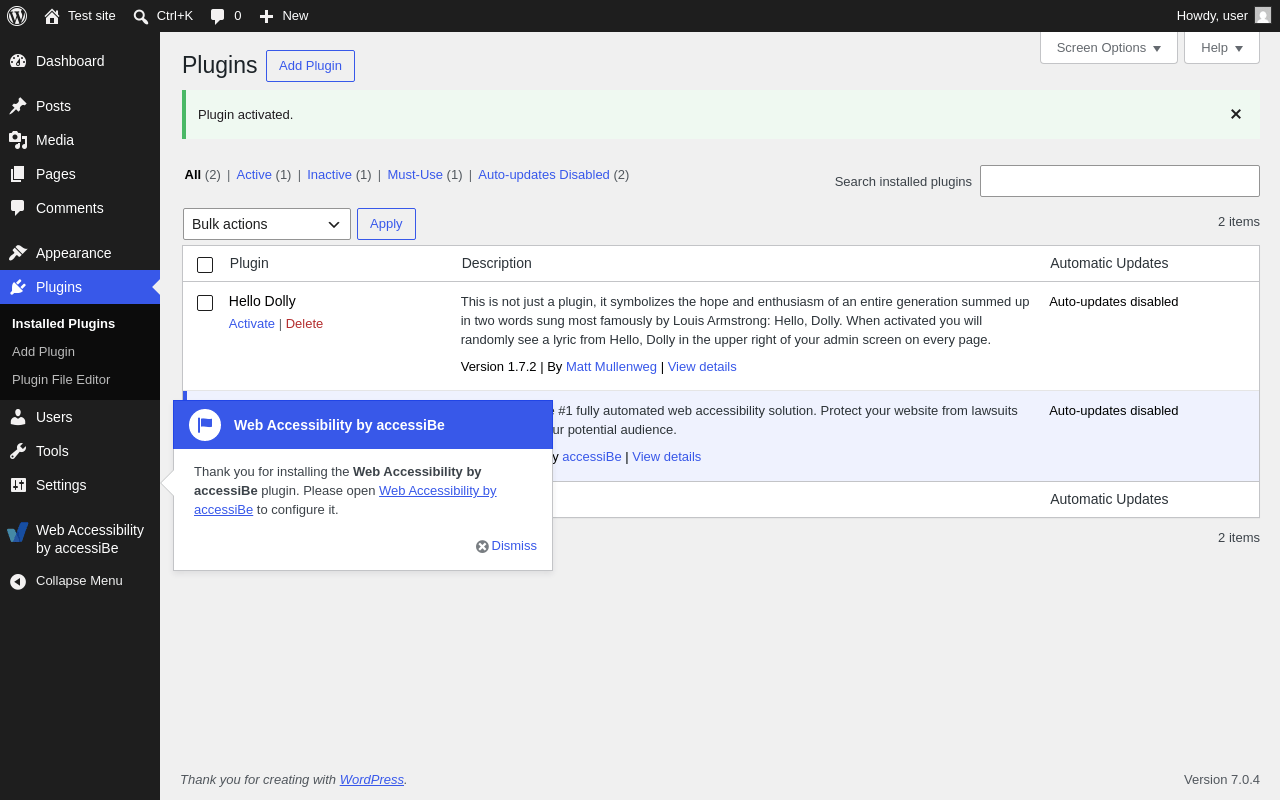Open Installed Plugins submenu item
The height and width of the screenshot is (800, 1280).
(63, 323)
